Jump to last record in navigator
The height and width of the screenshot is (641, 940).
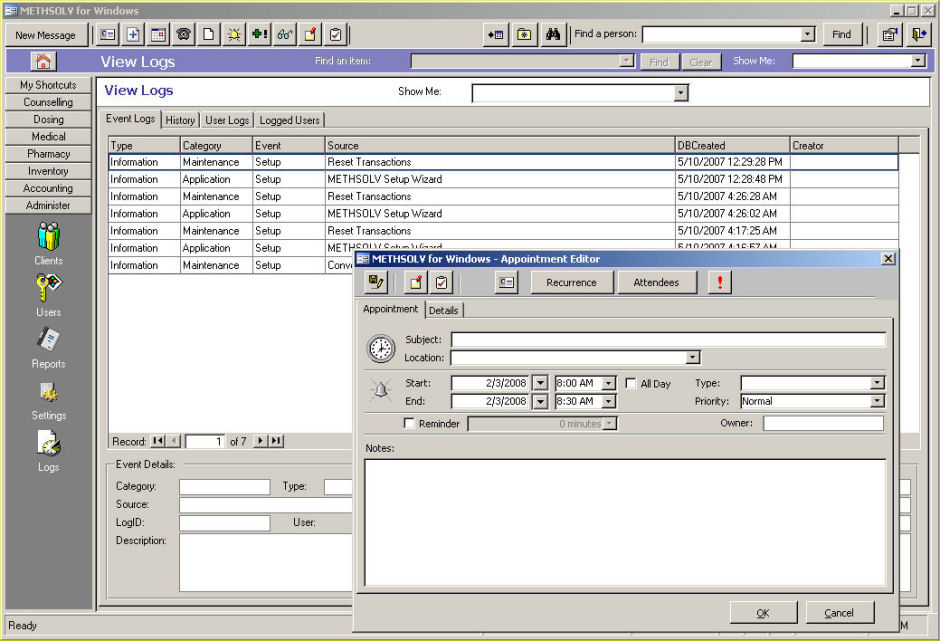coord(276,441)
